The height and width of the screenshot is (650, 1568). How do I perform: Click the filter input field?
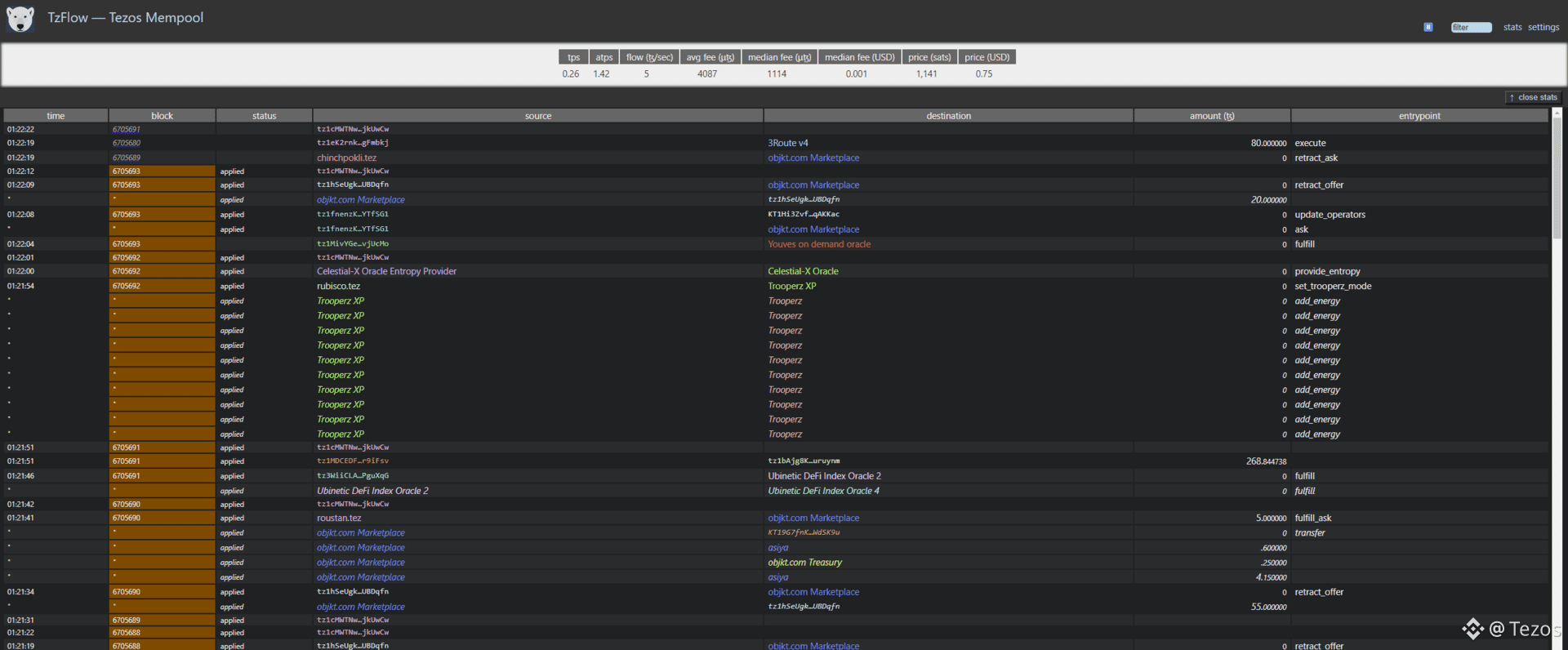pos(1471,28)
